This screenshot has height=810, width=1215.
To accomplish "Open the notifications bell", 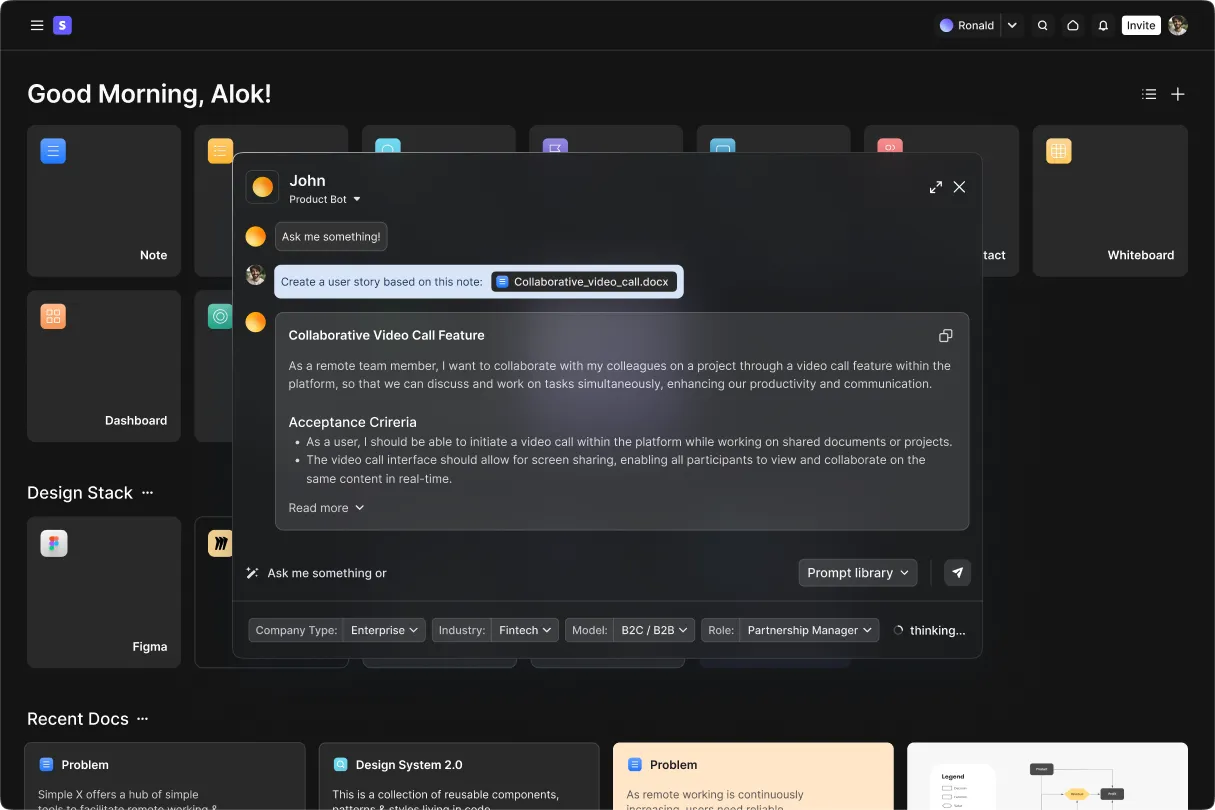I will [1103, 26].
